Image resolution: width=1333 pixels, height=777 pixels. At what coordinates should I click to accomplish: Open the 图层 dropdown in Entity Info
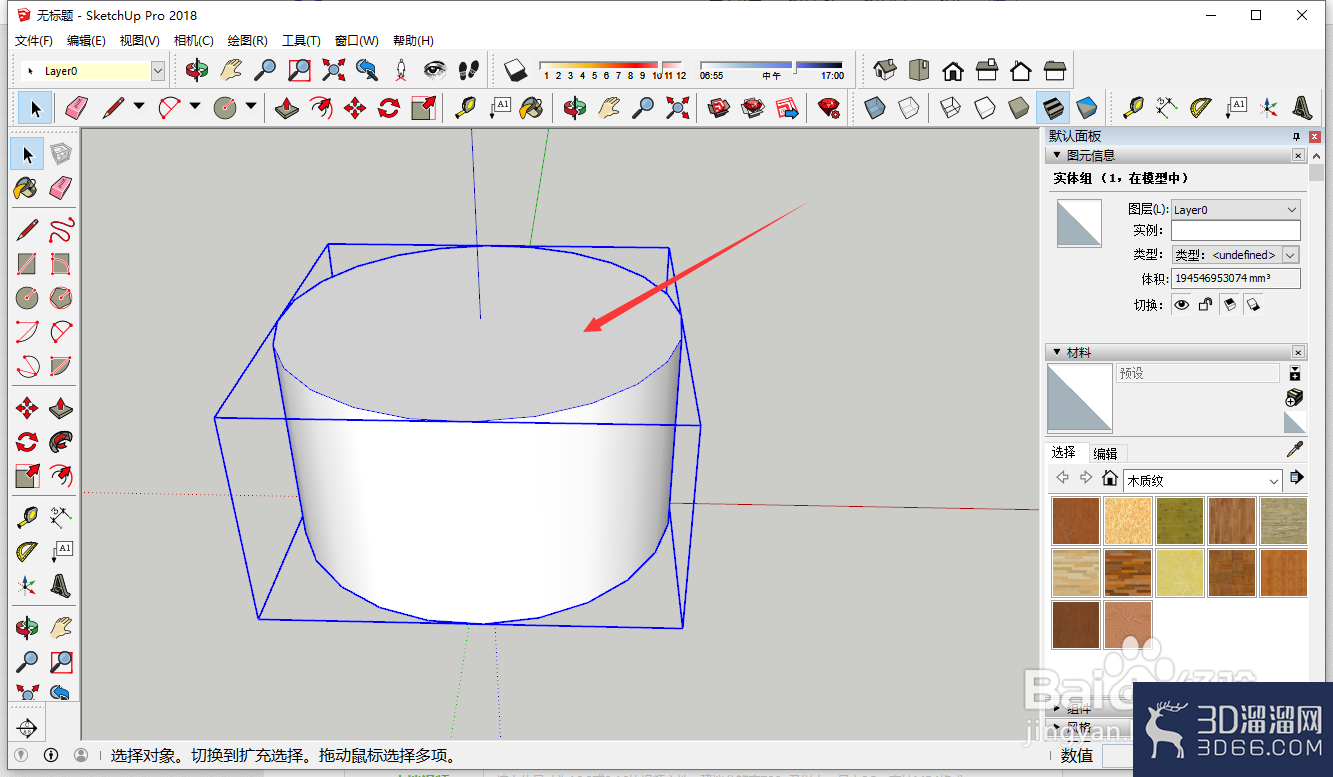pos(1236,210)
